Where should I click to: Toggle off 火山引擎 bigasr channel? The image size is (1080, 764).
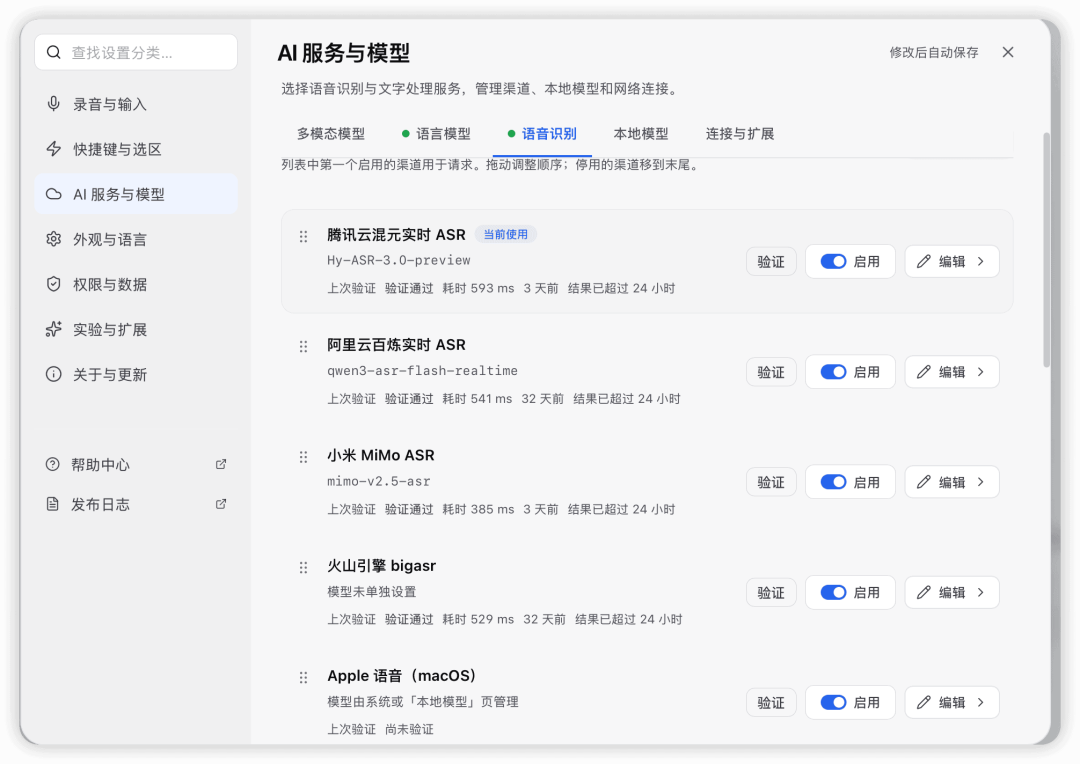click(x=833, y=592)
